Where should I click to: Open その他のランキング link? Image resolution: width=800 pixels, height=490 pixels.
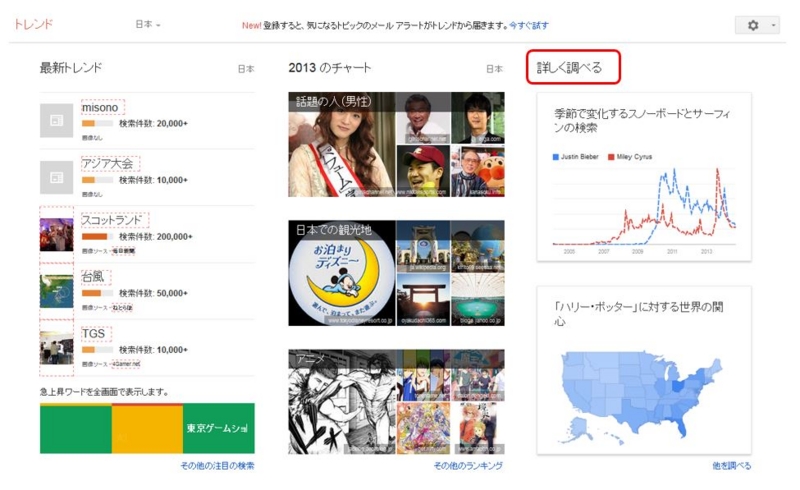pyautogui.click(x=468, y=466)
